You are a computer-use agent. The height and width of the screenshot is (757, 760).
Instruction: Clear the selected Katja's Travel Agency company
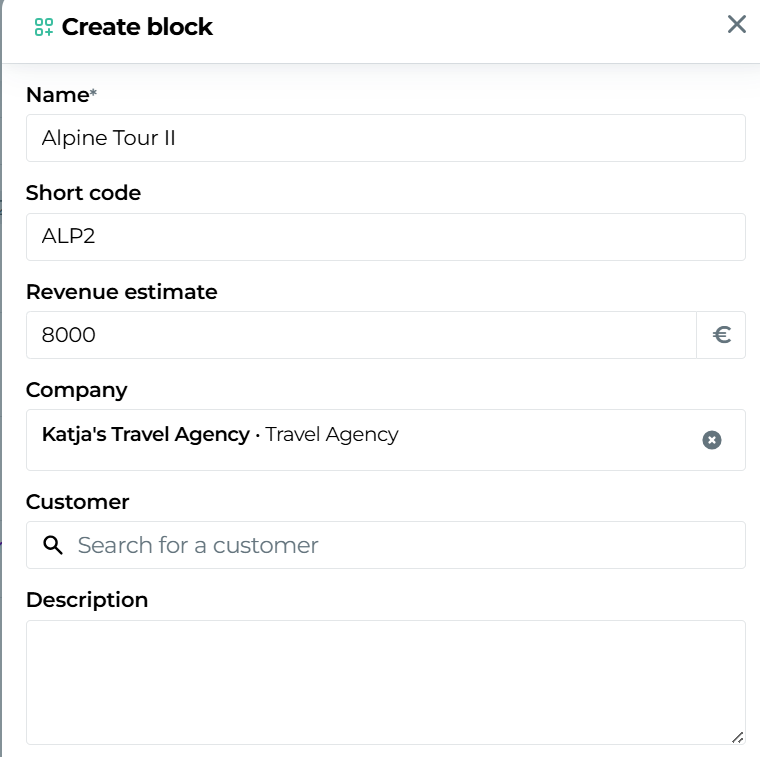click(x=711, y=440)
